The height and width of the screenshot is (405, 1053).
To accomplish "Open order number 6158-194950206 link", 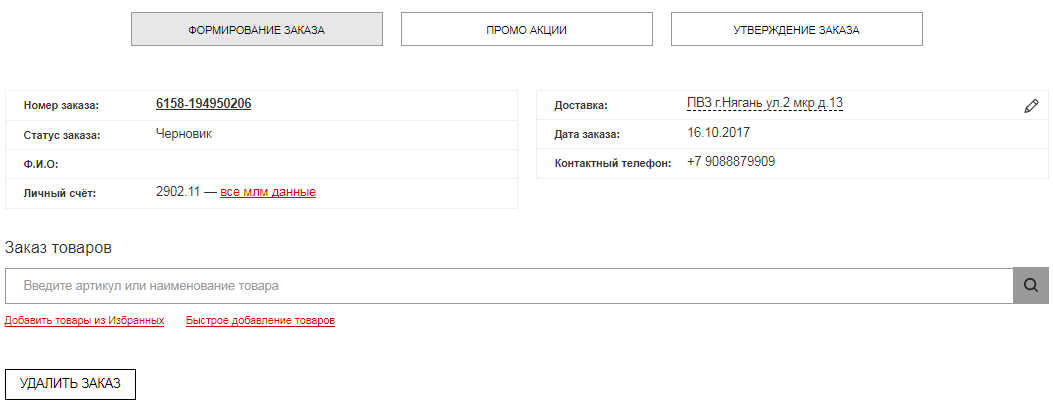I will click(203, 103).
